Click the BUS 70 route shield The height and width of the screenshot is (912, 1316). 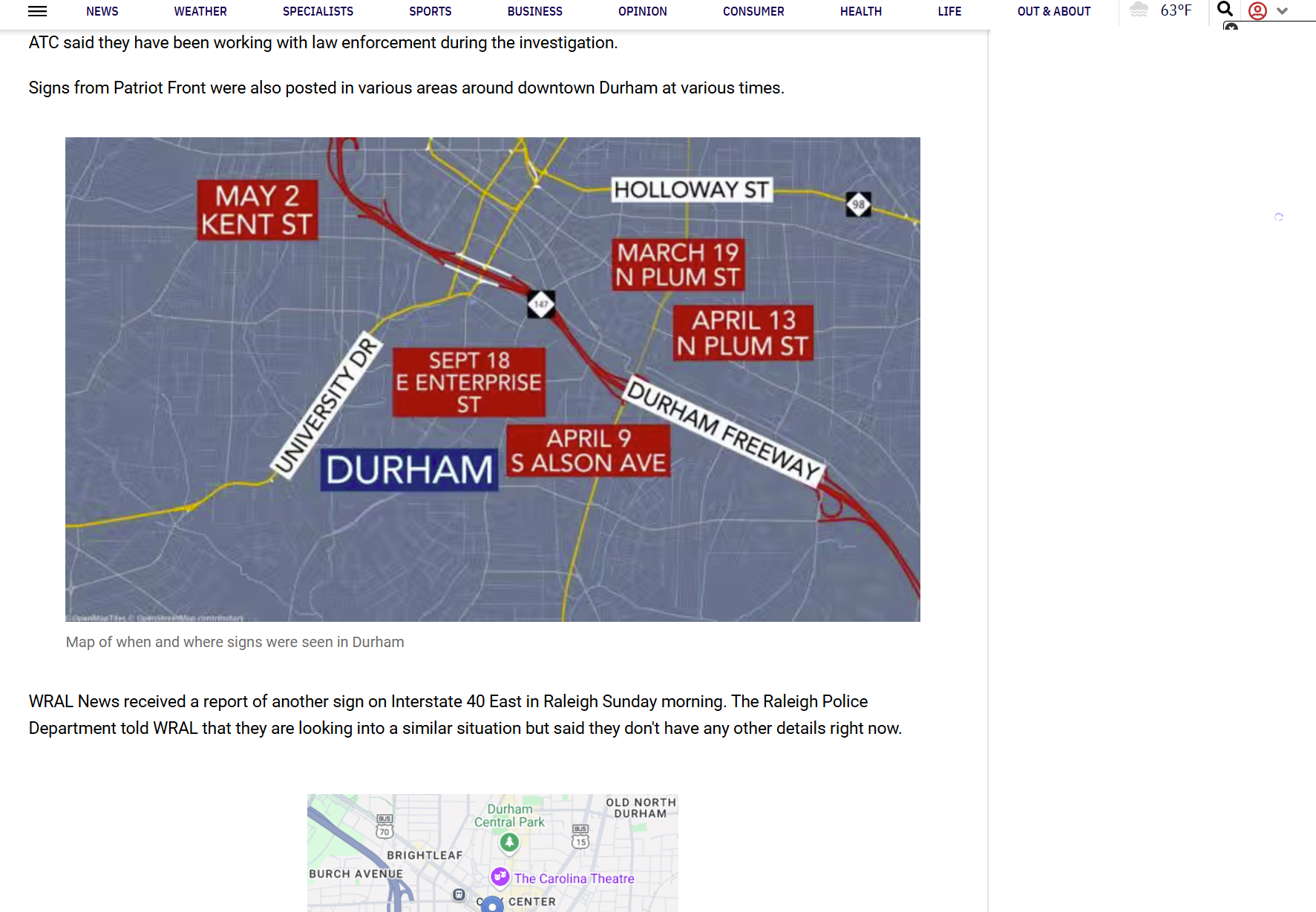pos(384,826)
